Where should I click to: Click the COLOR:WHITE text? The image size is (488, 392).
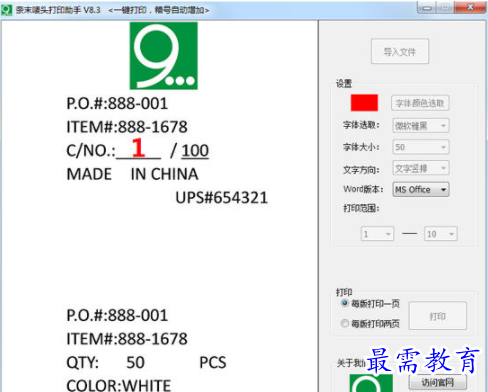[119, 386]
